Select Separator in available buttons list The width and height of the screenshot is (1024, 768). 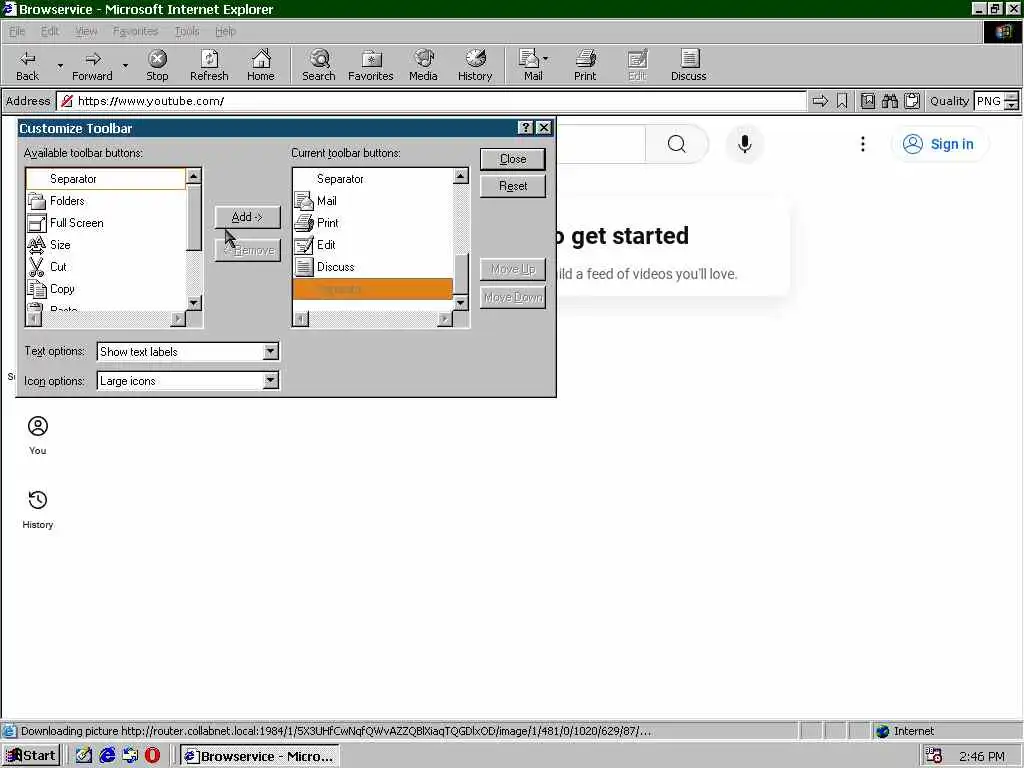(x=106, y=178)
